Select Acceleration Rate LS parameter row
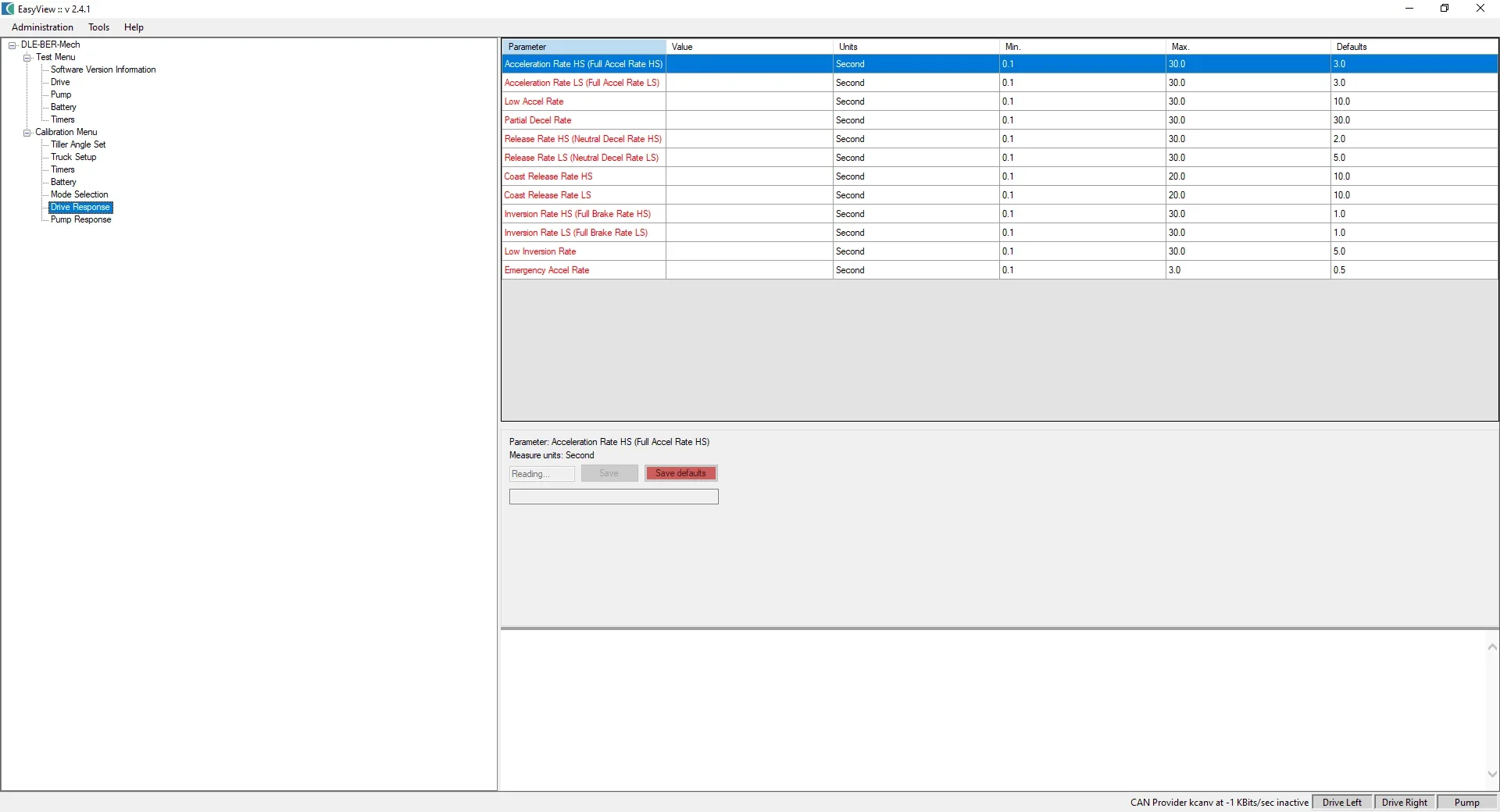 1000,83
